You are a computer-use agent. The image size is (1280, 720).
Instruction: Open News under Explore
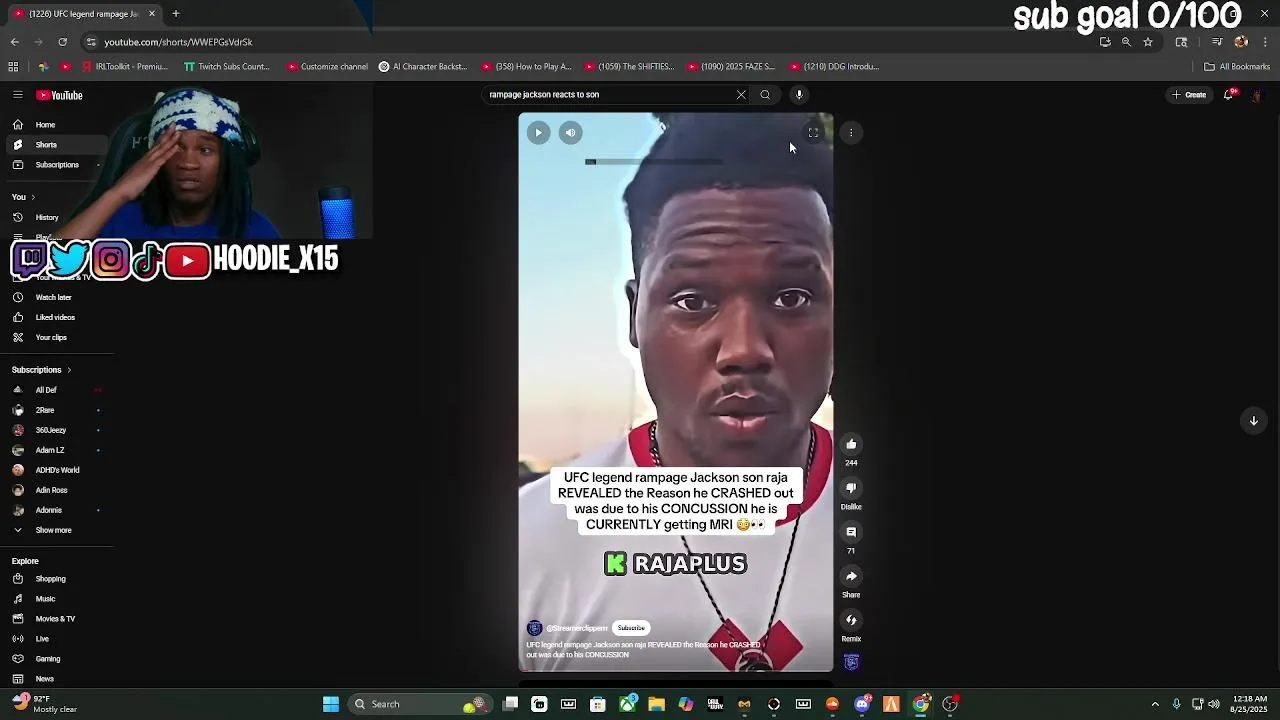pyautogui.click(x=55, y=679)
